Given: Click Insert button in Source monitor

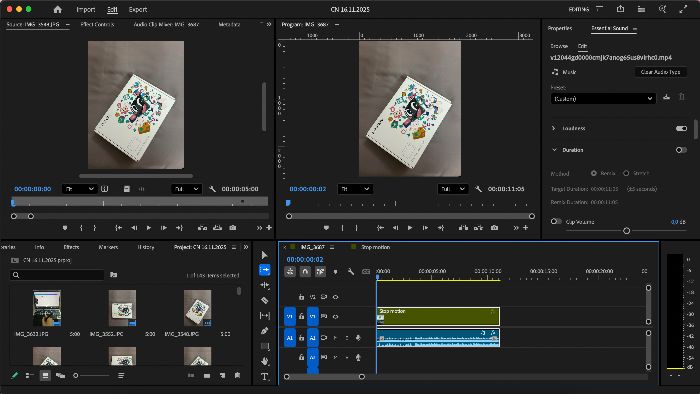Looking at the screenshot, I should click(x=202, y=228).
